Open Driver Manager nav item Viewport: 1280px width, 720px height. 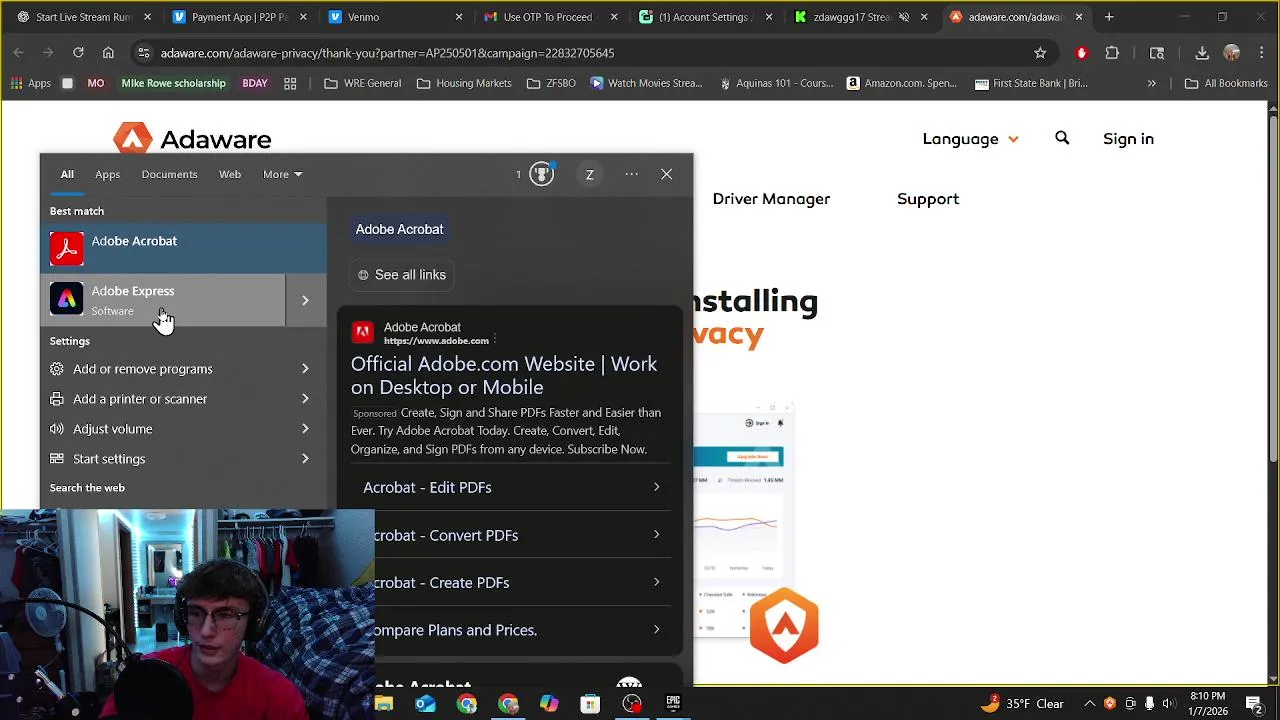click(771, 199)
